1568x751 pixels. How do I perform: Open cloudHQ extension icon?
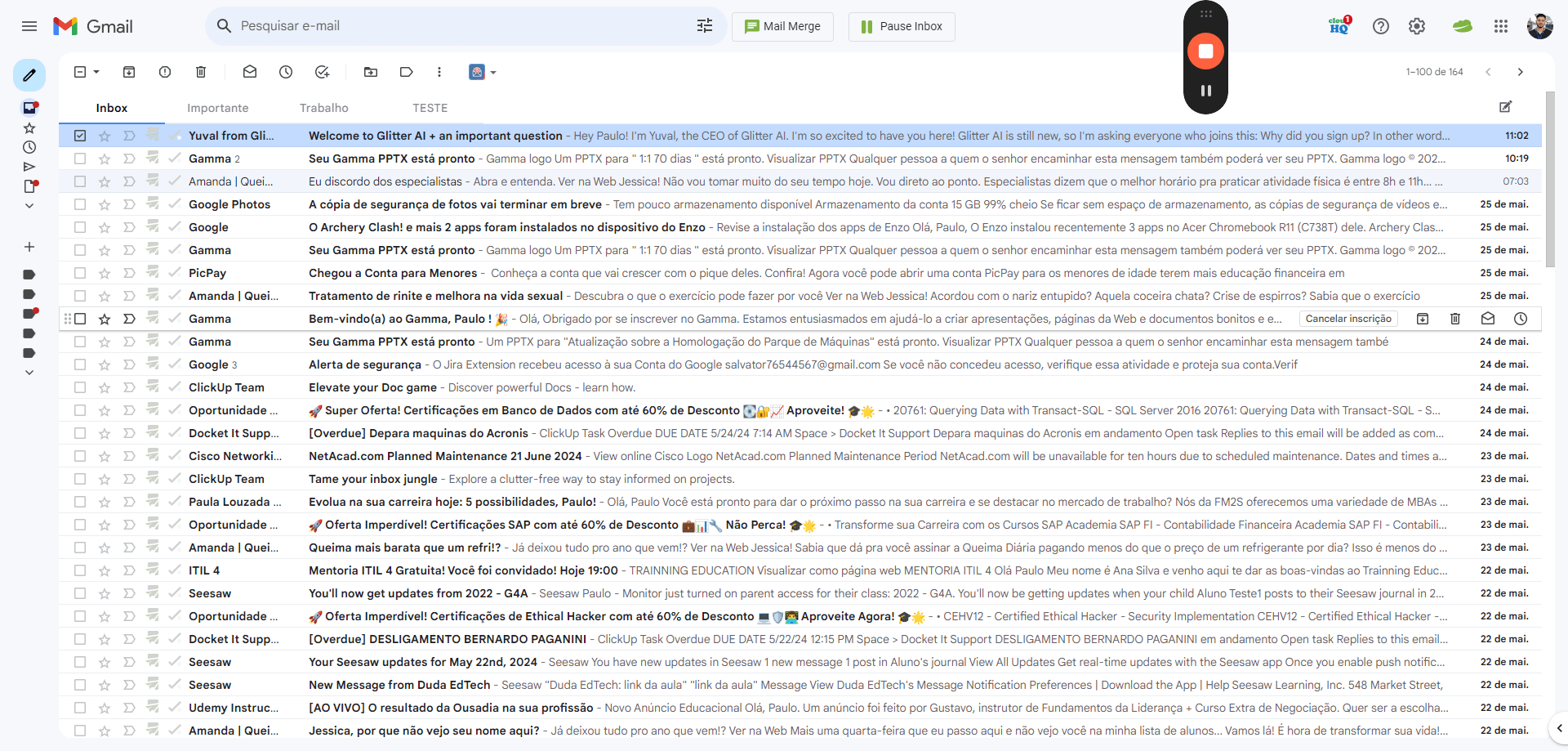click(1340, 26)
